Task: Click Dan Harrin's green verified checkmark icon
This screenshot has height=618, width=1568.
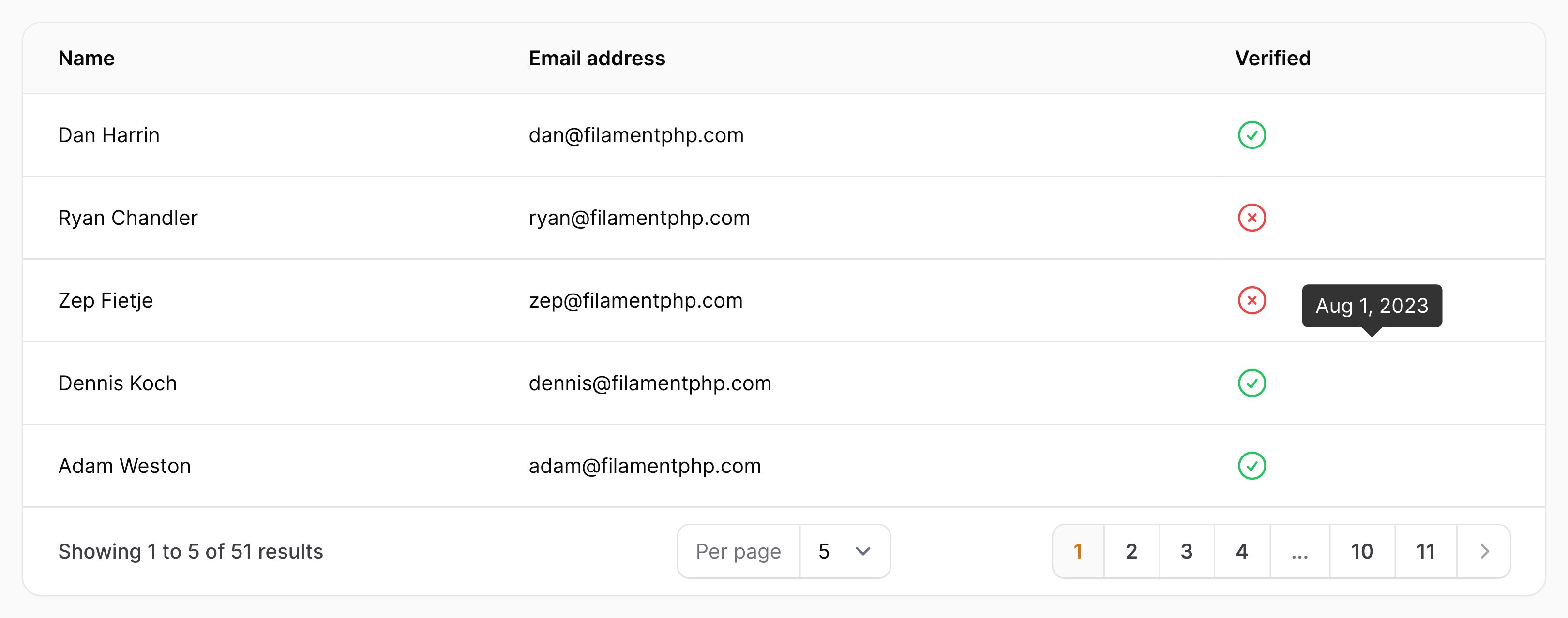Action: [1251, 135]
